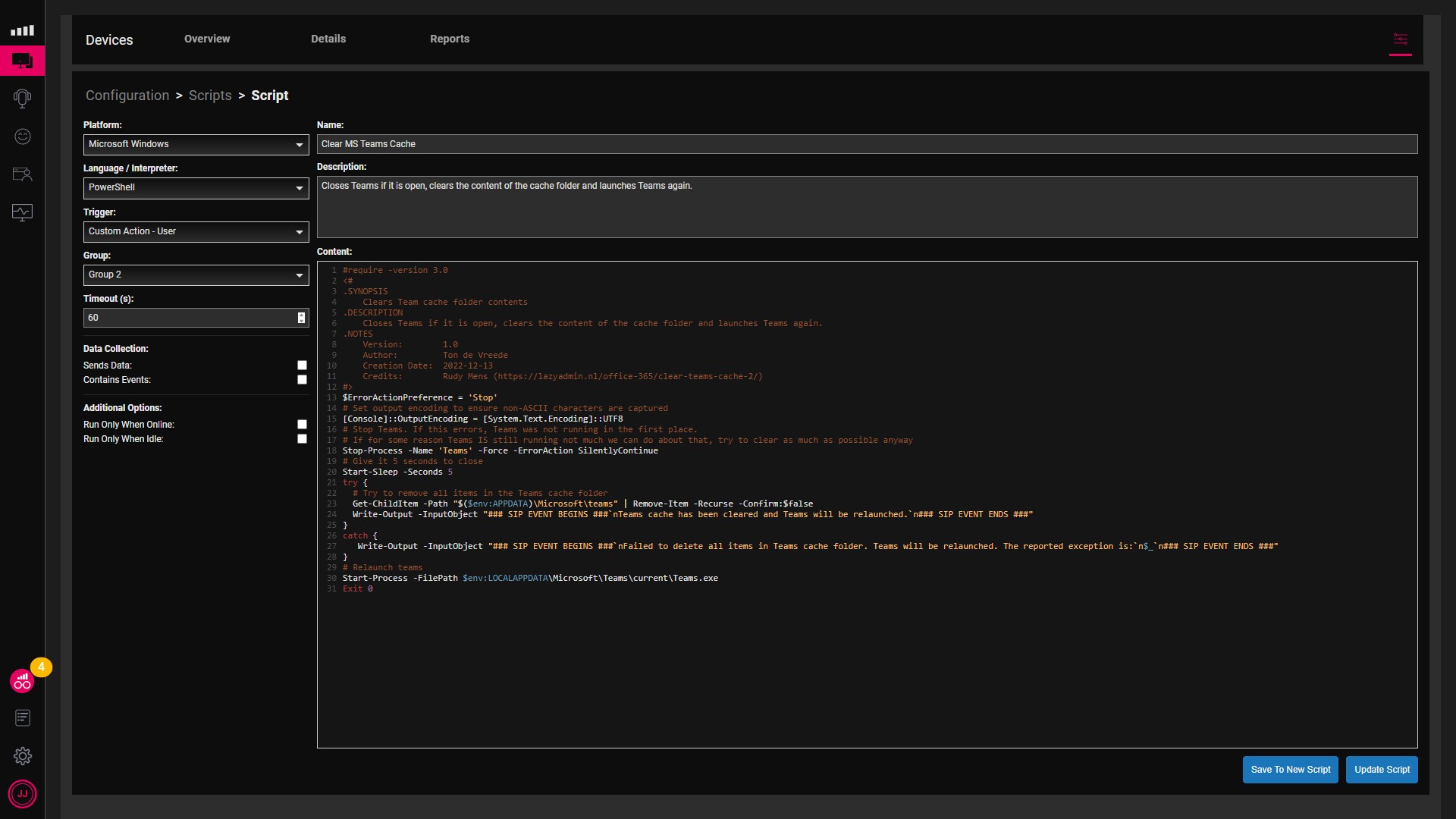Image resolution: width=1456 pixels, height=819 pixels.
Task: Go to Configuration breadcrumb
Action: click(127, 96)
